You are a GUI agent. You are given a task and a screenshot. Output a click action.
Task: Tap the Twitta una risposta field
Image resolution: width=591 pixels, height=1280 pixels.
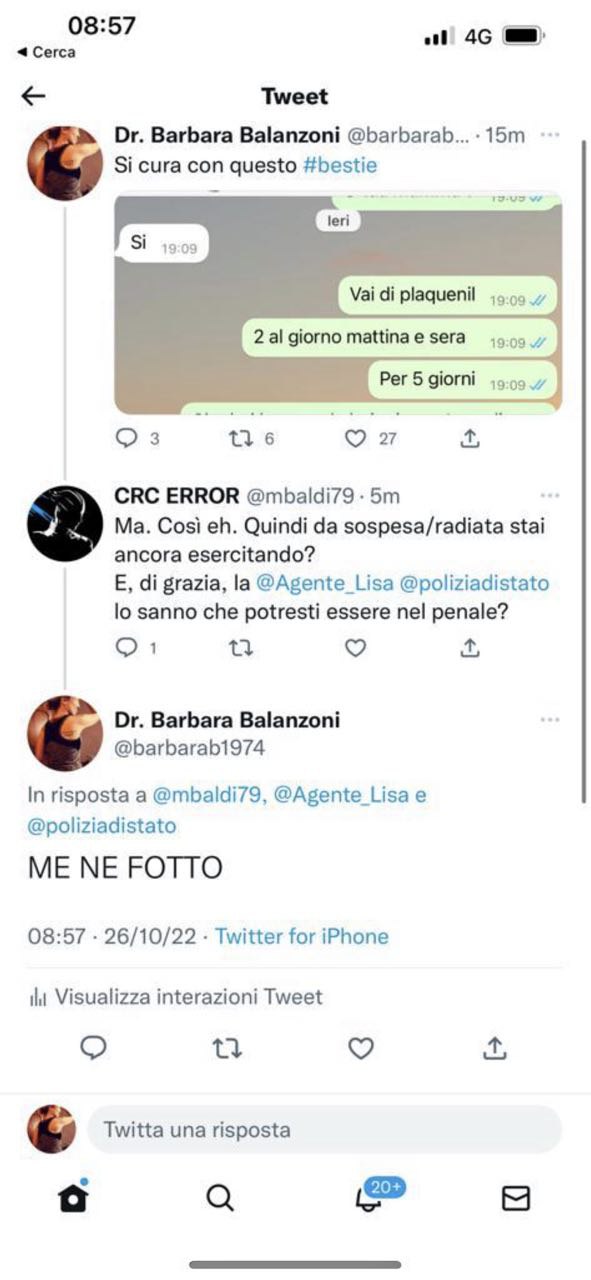click(325, 1130)
